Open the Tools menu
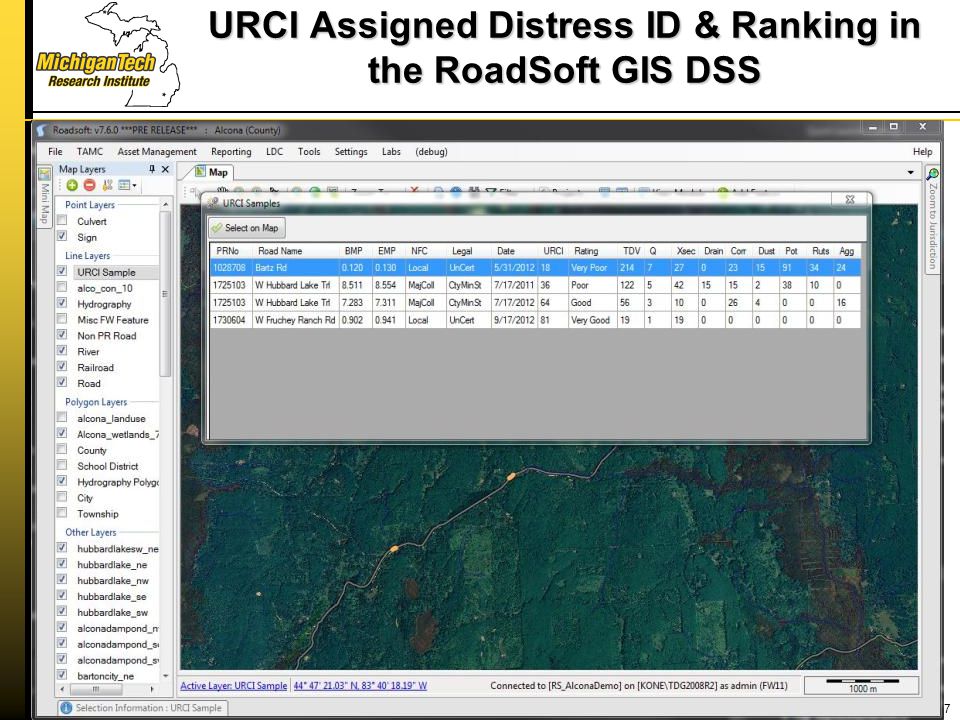960x720 pixels. click(309, 152)
